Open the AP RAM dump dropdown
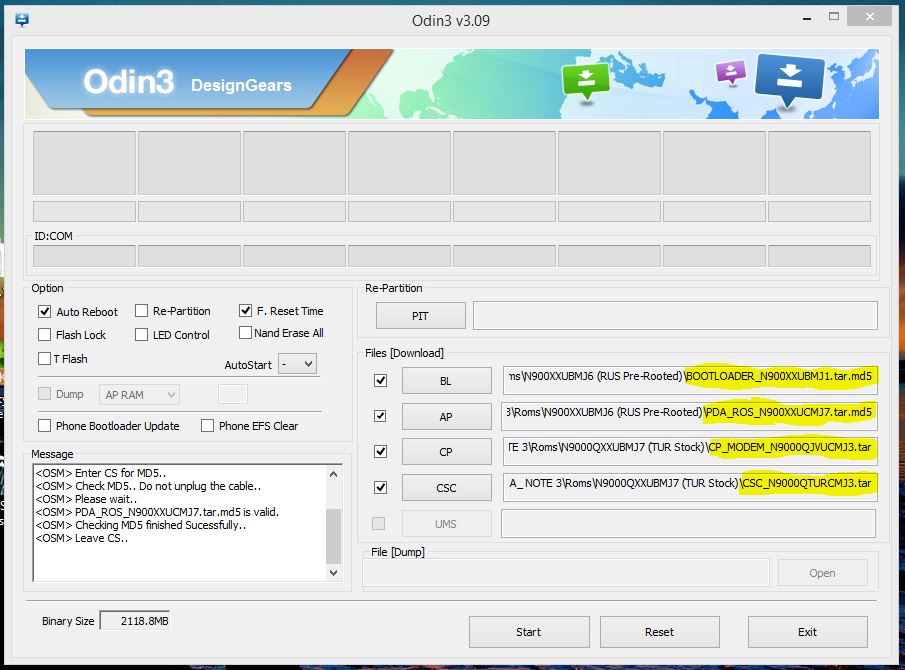Screen dimensions: 905x670 (x=139, y=395)
